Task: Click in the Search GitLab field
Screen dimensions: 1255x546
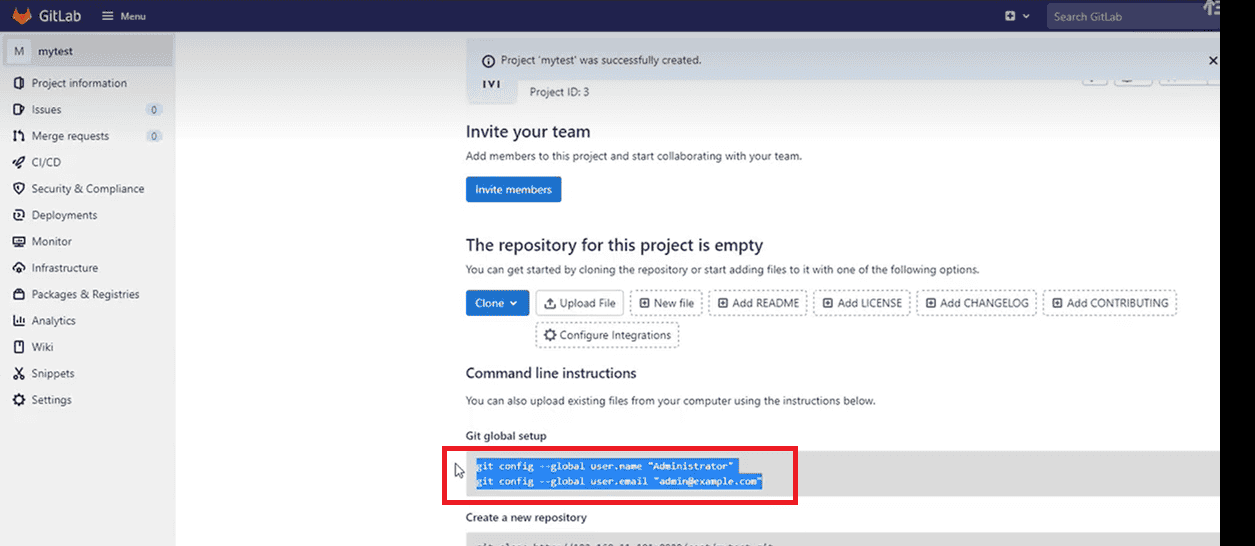Action: pyautogui.click(x=1120, y=16)
